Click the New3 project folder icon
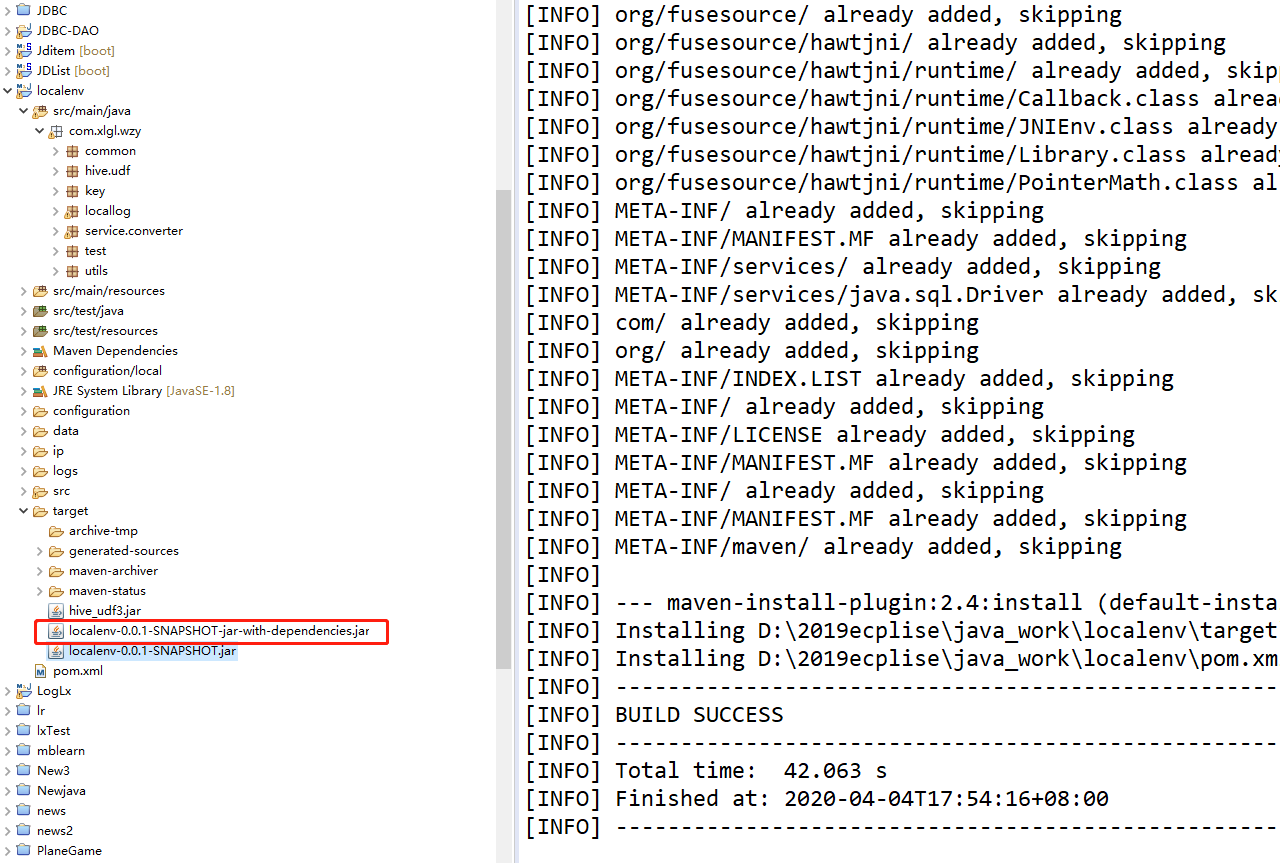1280x863 pixels. [24, 770]
